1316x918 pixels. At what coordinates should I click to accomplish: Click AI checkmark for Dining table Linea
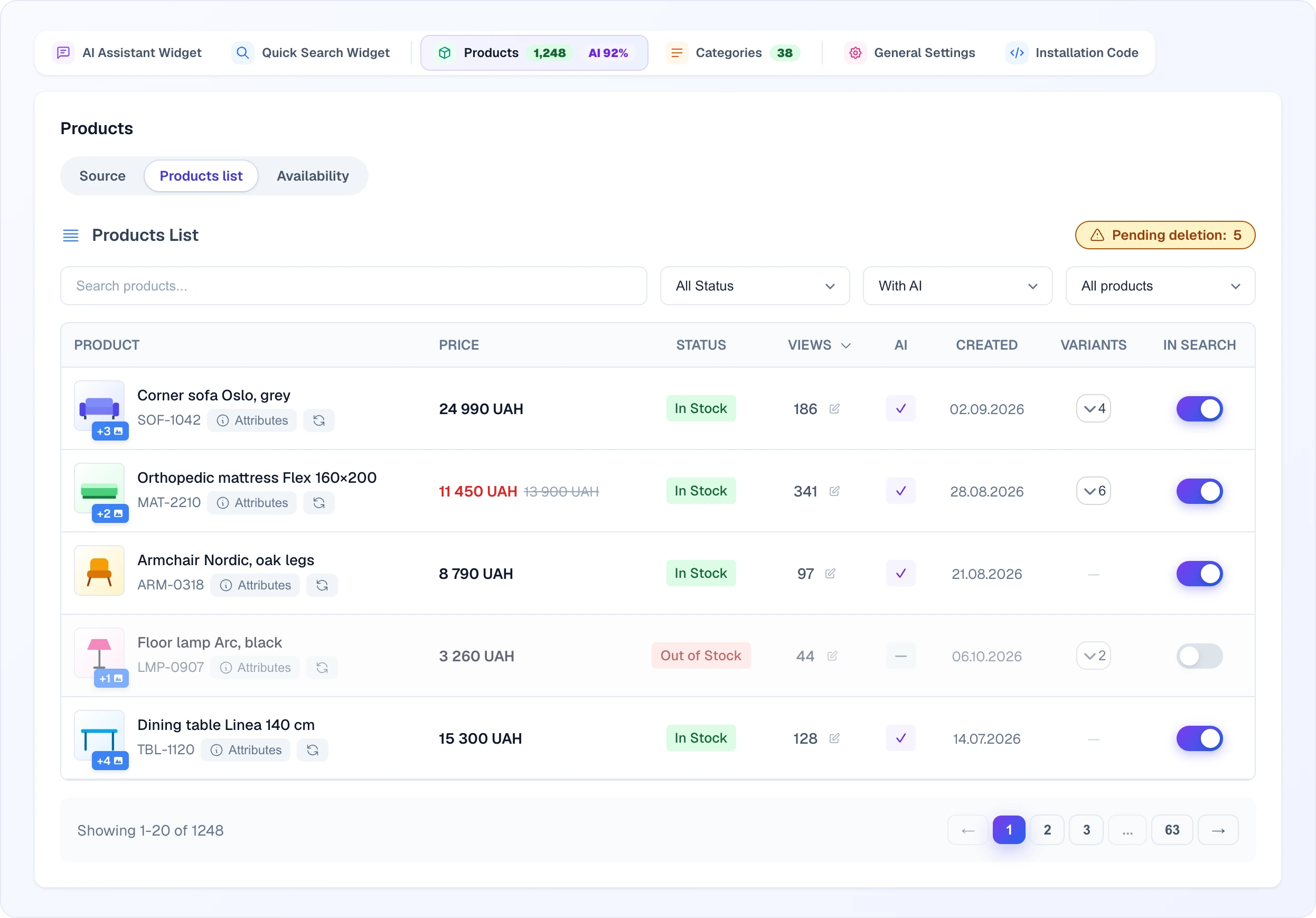901,738
